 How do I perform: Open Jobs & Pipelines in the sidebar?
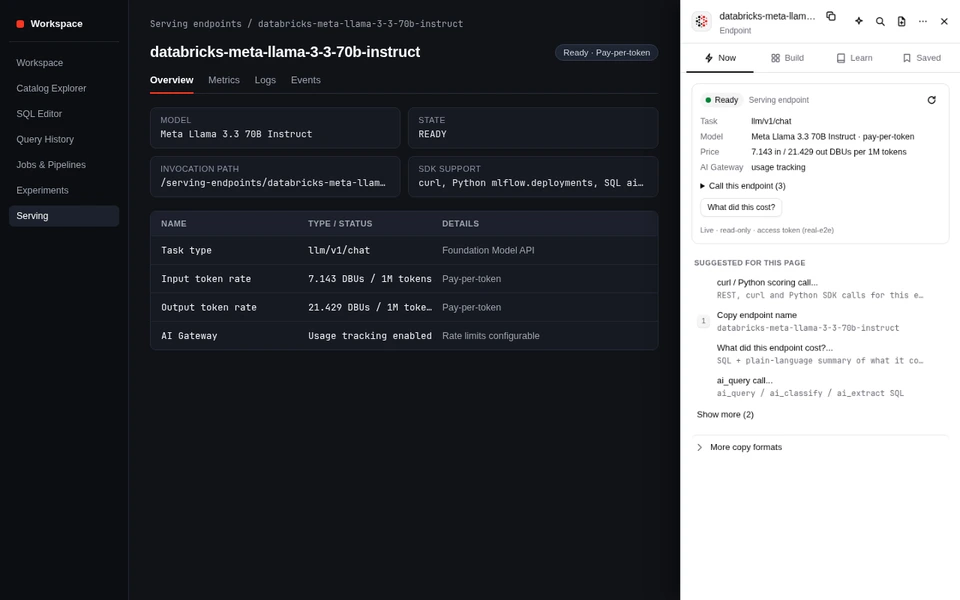pos(64,165)
